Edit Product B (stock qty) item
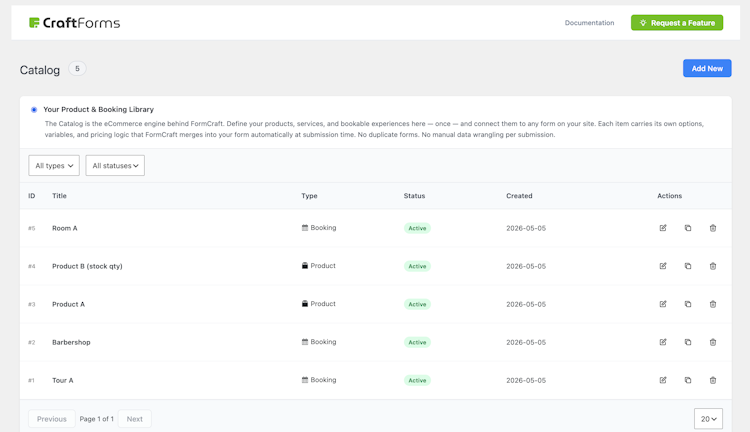 (663, 266)
